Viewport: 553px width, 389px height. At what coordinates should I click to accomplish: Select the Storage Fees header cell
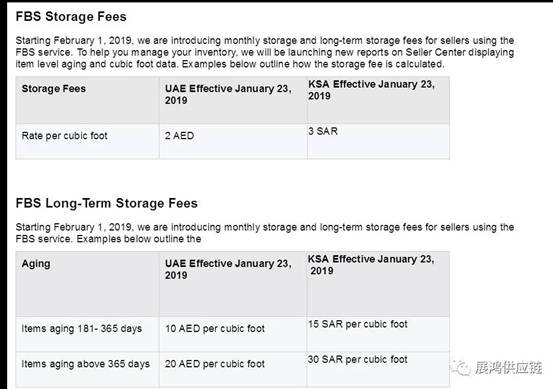click(87, 100)
